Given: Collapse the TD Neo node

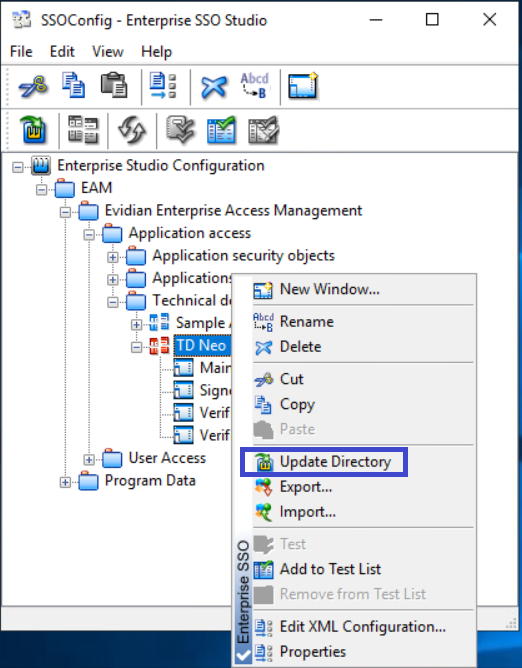Looking at the screenshot, I should click(x=136, y=347).
